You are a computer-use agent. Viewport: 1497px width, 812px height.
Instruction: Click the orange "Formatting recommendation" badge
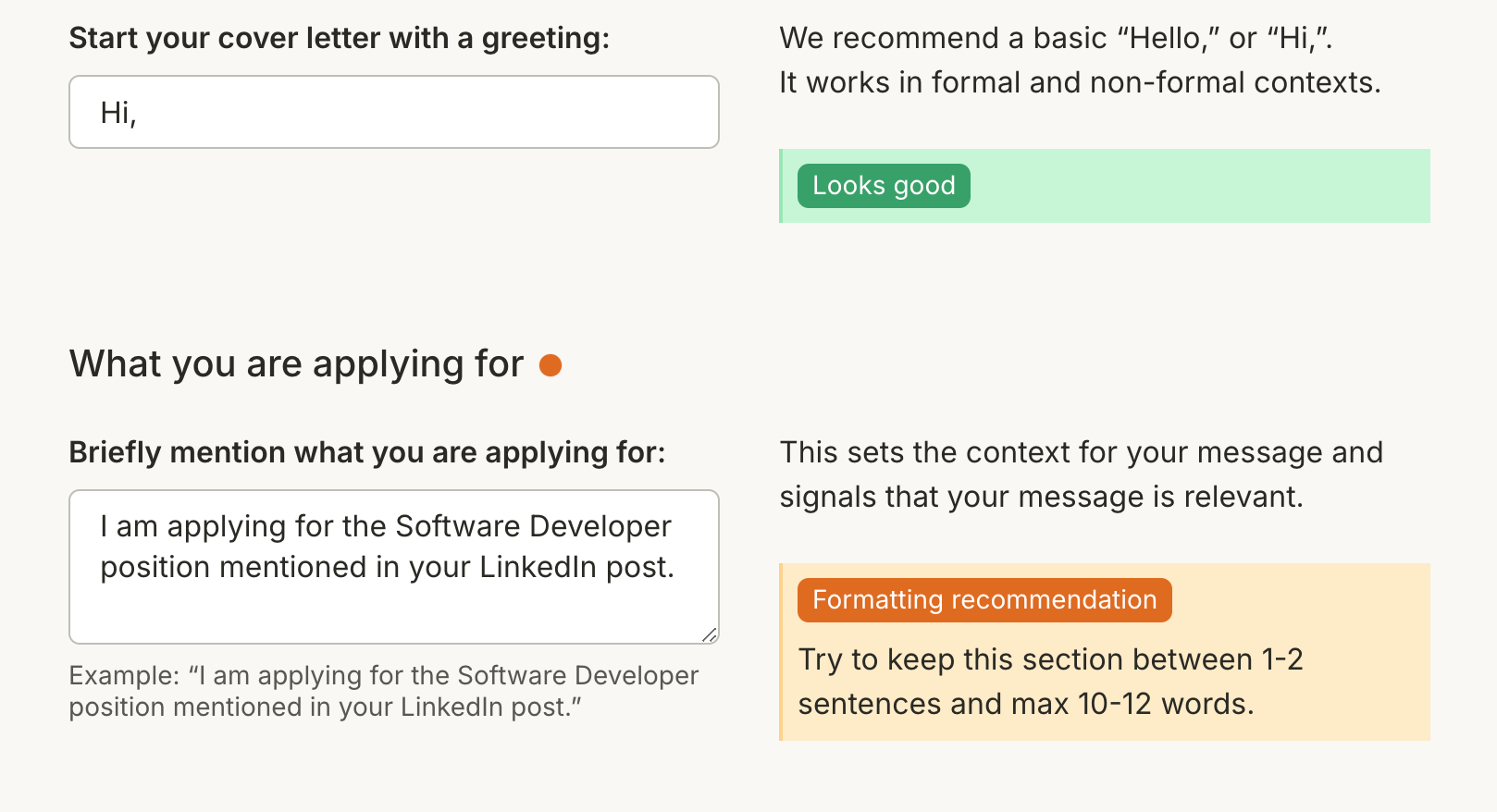[x=984, y=600]
